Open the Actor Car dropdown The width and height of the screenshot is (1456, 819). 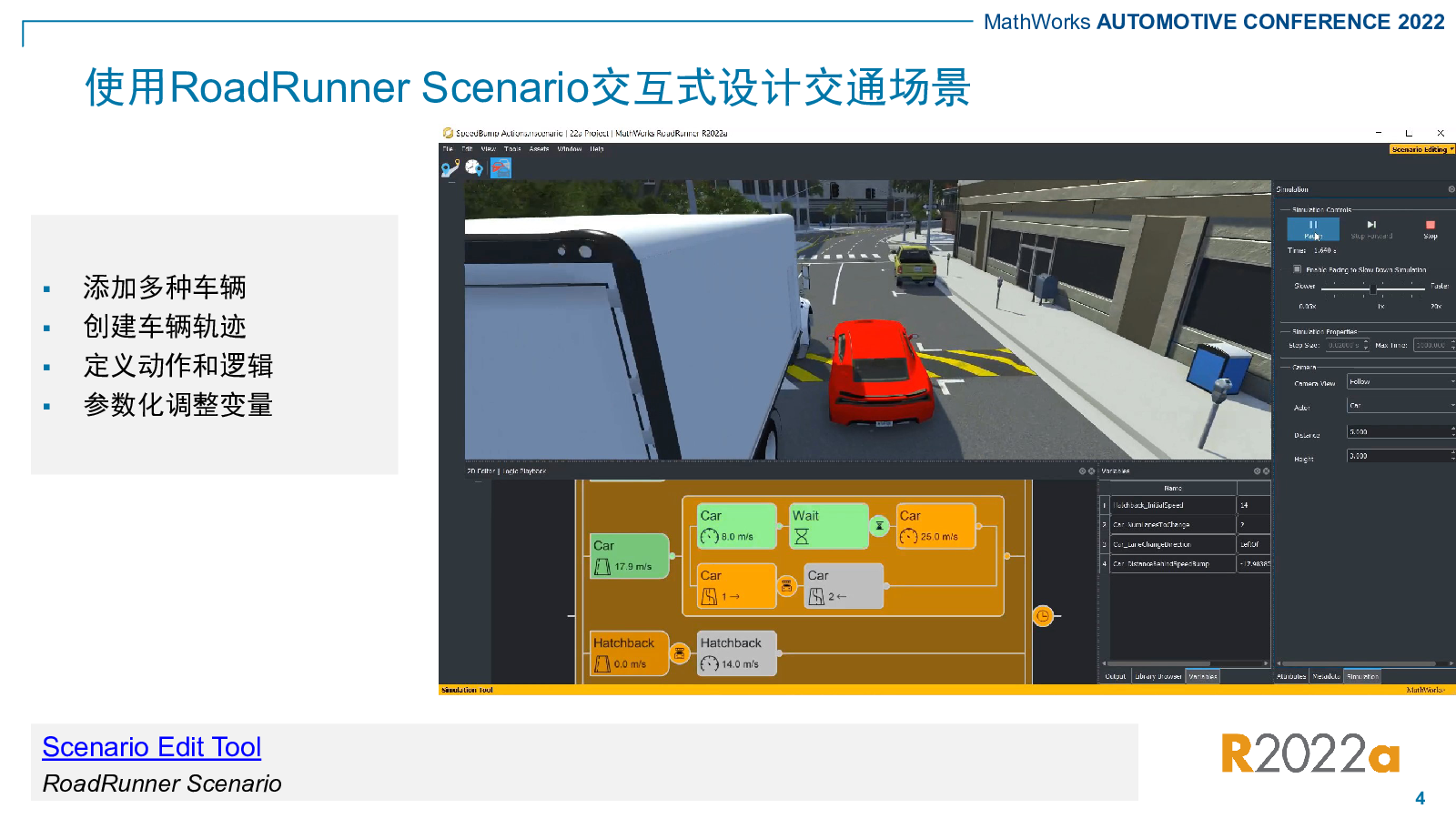[1400, 406]
